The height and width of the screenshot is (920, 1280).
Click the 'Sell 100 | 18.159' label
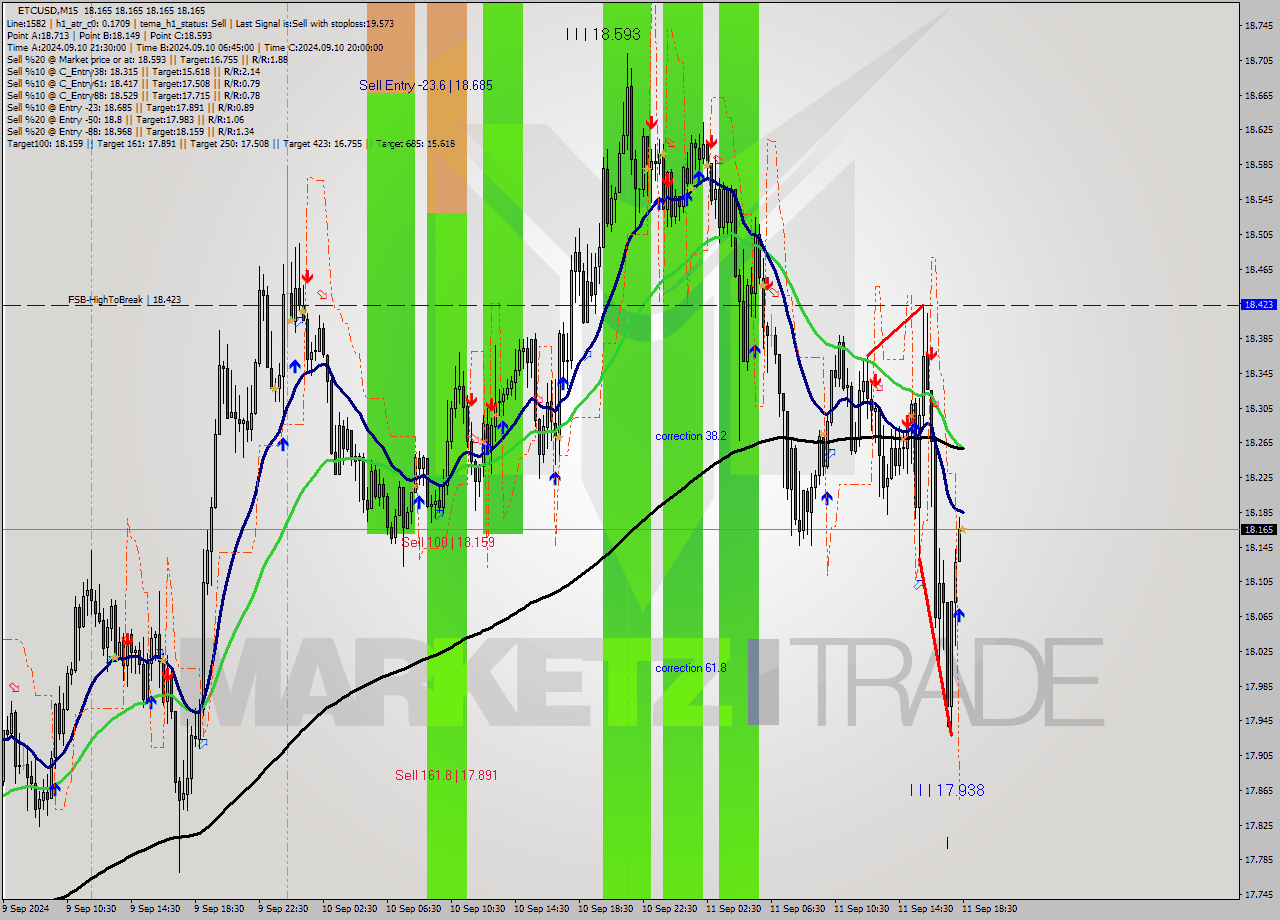click(x=448, y=542)
